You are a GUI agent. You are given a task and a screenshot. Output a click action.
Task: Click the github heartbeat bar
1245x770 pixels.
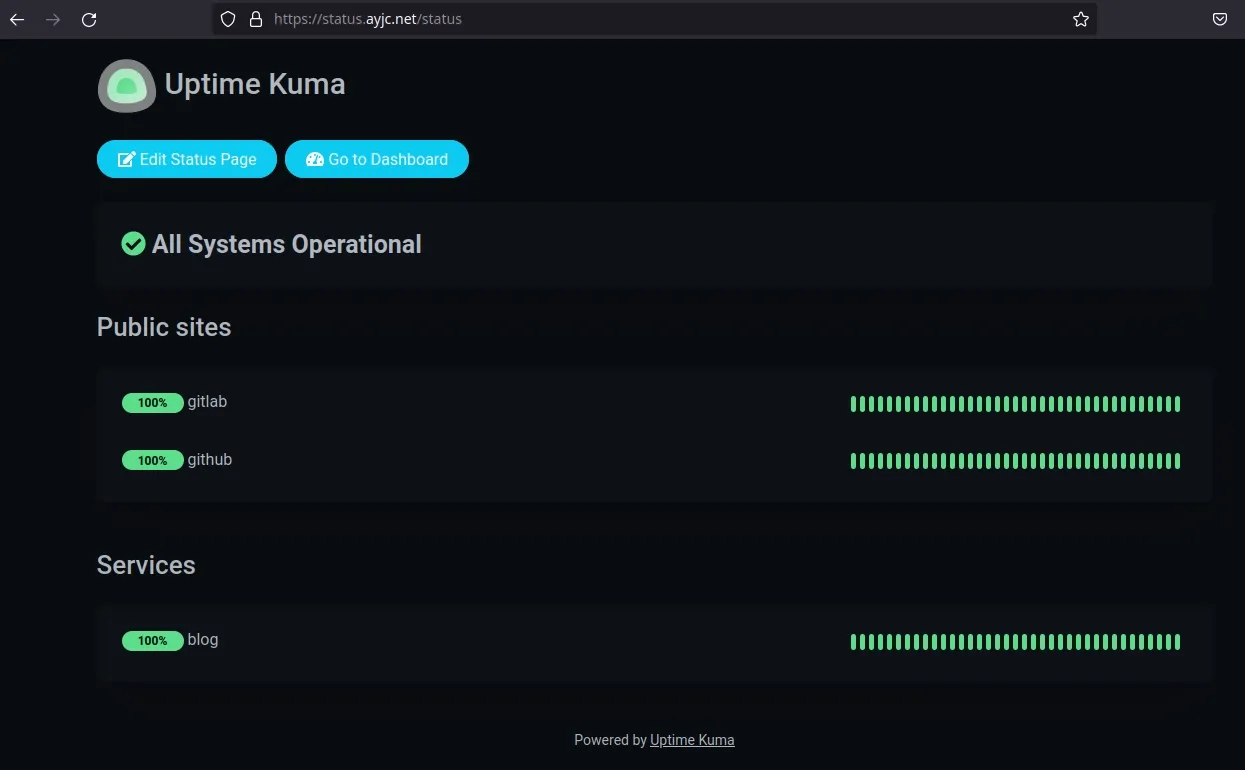point(1015,461)
